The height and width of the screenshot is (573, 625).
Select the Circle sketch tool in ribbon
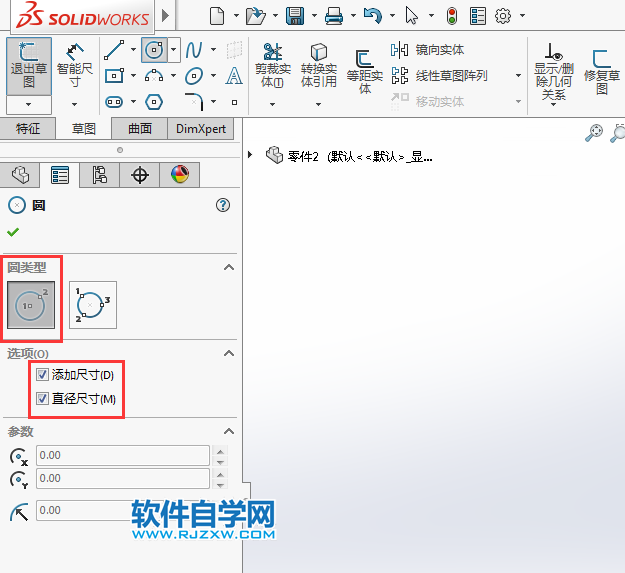pos(154,50)
